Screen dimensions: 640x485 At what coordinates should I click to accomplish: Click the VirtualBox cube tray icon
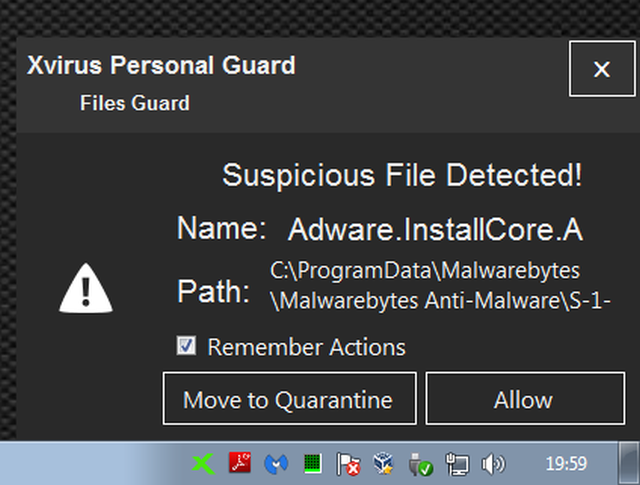tap(382, 464)
